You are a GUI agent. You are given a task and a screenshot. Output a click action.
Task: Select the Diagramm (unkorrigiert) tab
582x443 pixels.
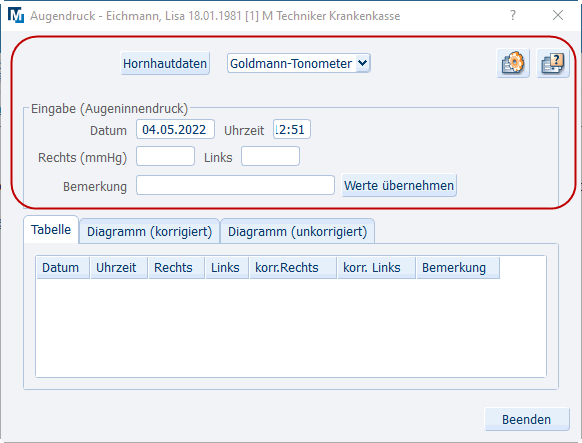click(x=297, y=232)
